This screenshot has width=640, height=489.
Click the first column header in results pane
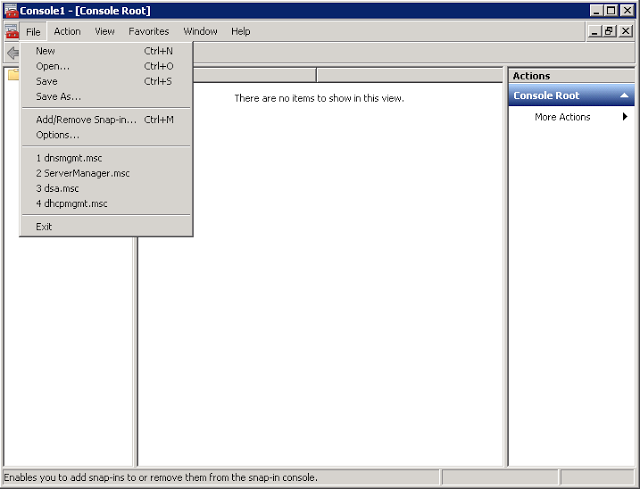tap(254, 75)
